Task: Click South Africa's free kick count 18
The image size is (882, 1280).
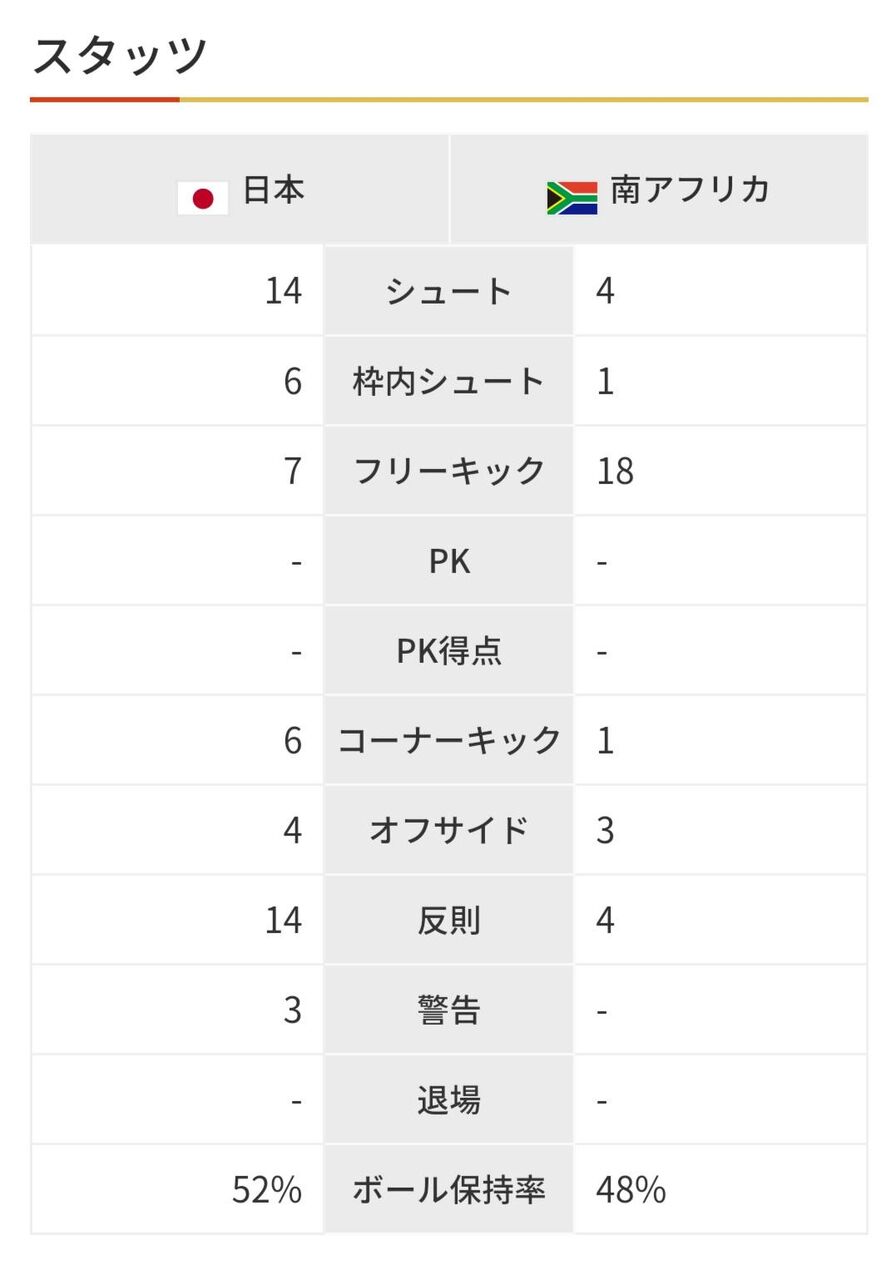Action: 615,471
